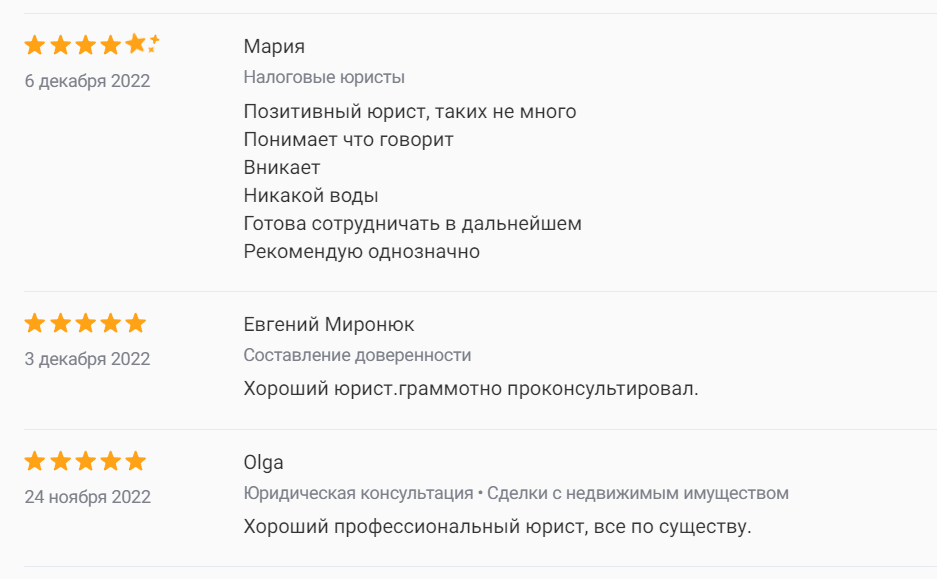Select the Составление доверенности service label
This screenshot has width=937, height=579.
click(x=357, y=355)
